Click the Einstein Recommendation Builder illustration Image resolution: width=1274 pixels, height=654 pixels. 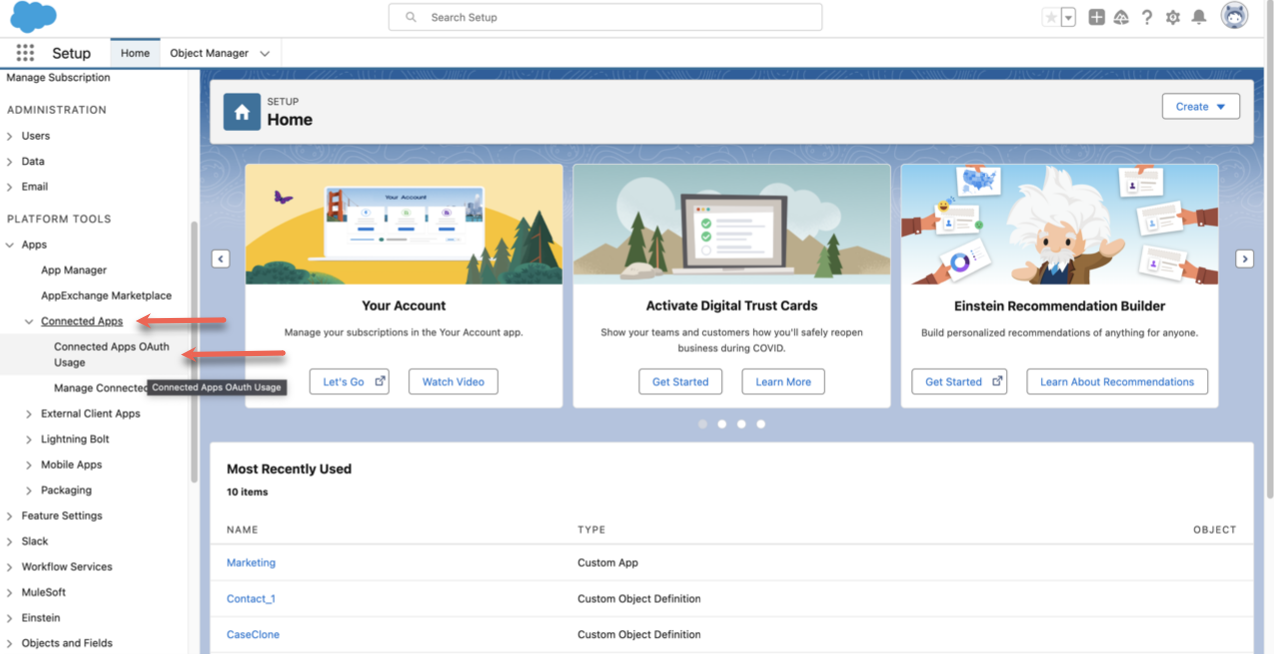1060,225
